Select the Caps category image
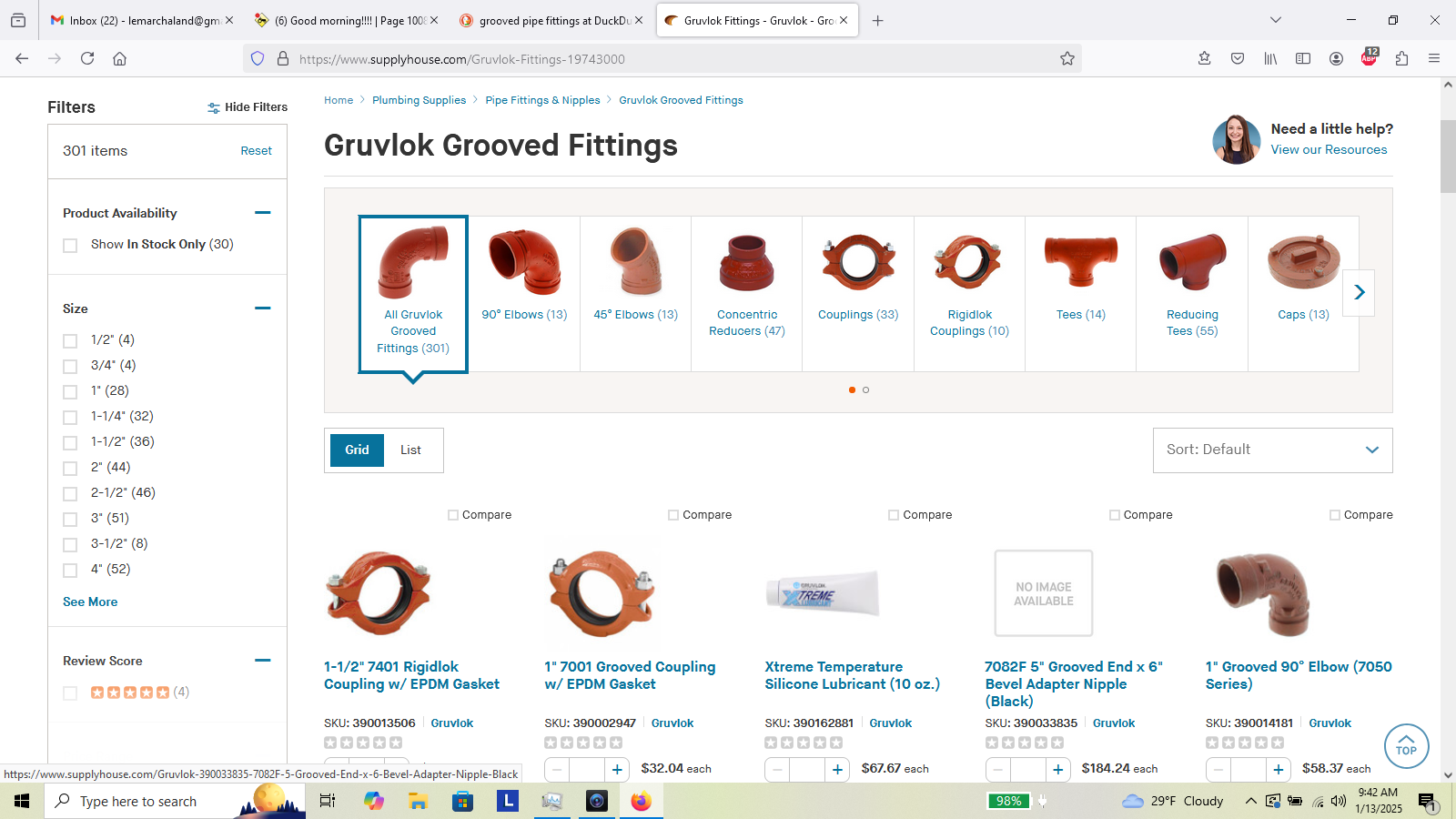 tap(1303, 262)
